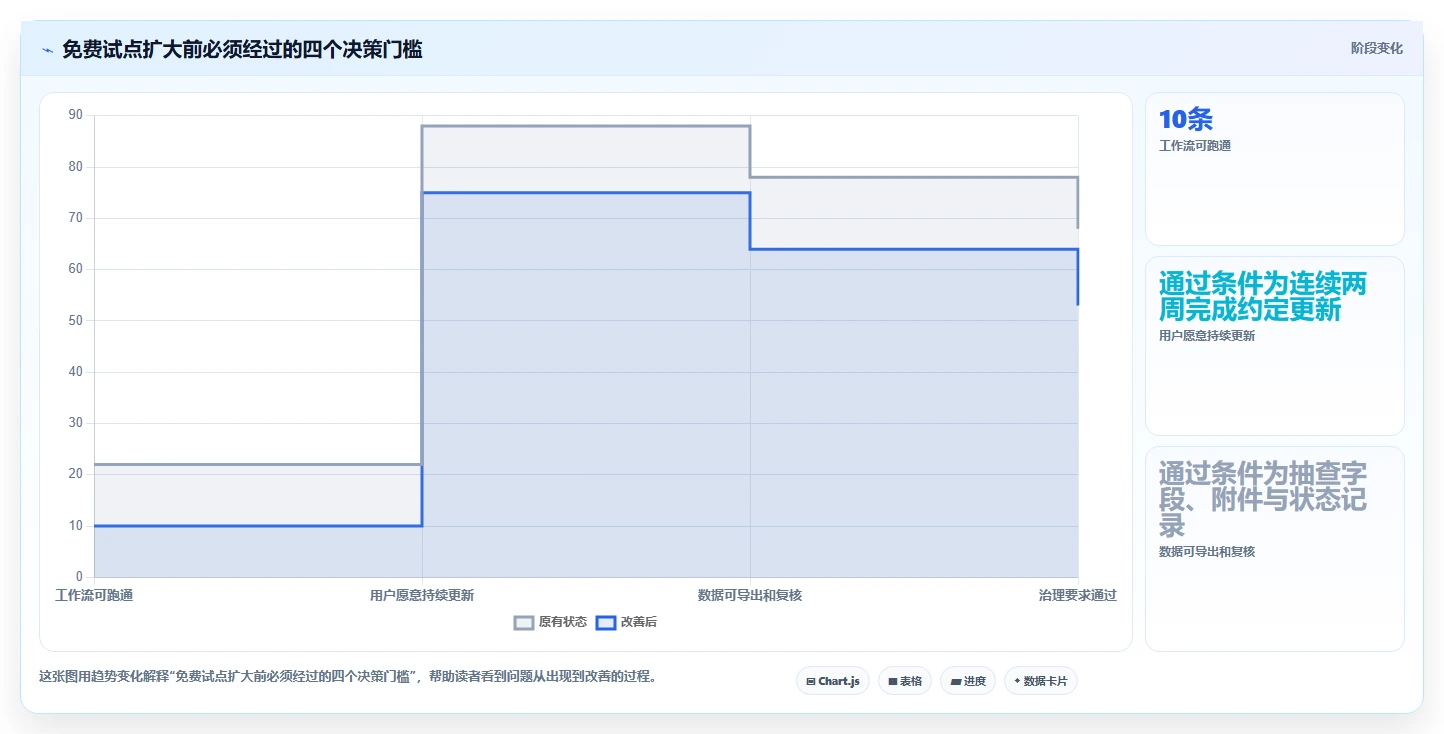Toggle the 原有状态 legend swatch
This screenshot has width=1444, height=734.
tap(524, 622)
